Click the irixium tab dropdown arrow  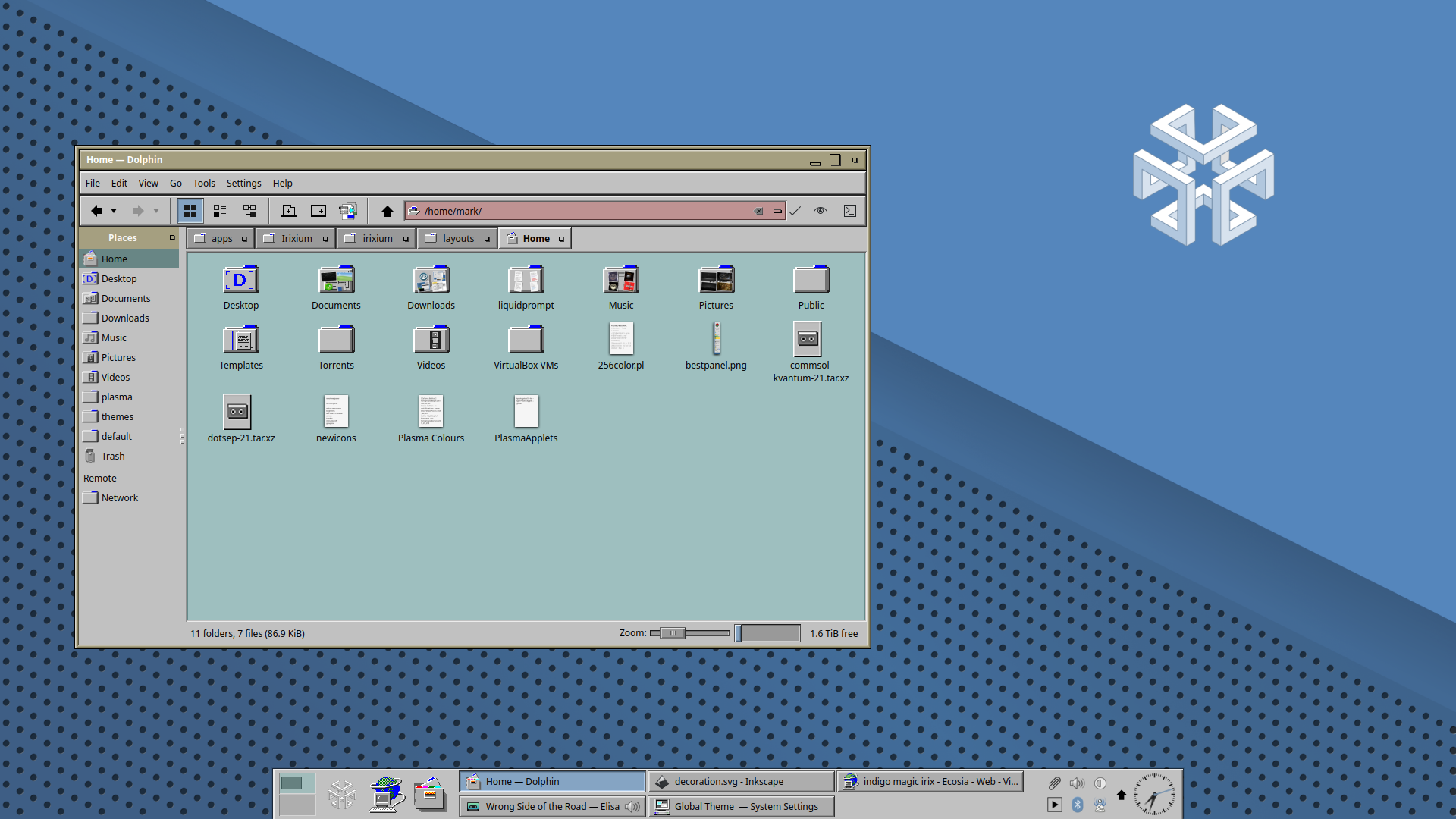pyautogui.click(x=405, y=238)
